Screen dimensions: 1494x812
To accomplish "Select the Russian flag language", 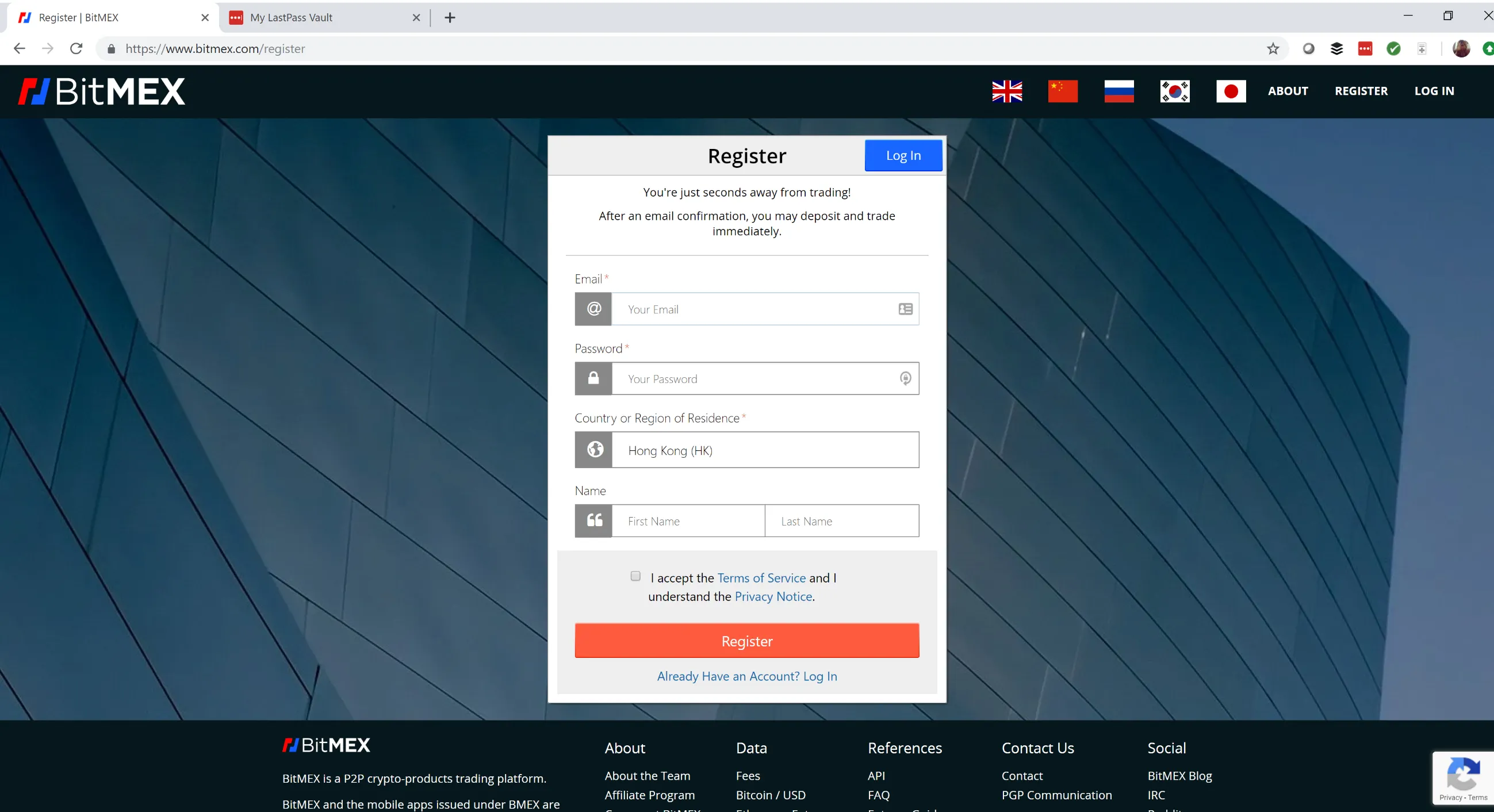I will point(1118,91).
